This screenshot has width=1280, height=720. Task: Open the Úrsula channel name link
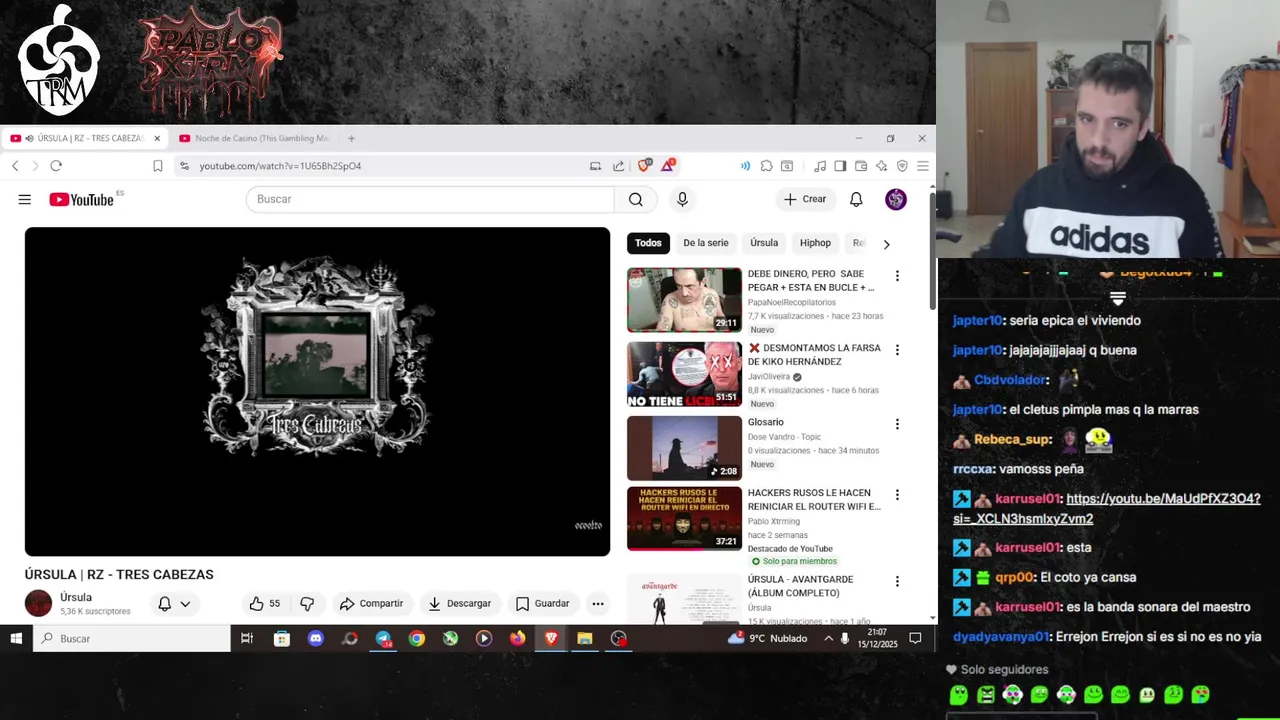click(x=76, y=597)
